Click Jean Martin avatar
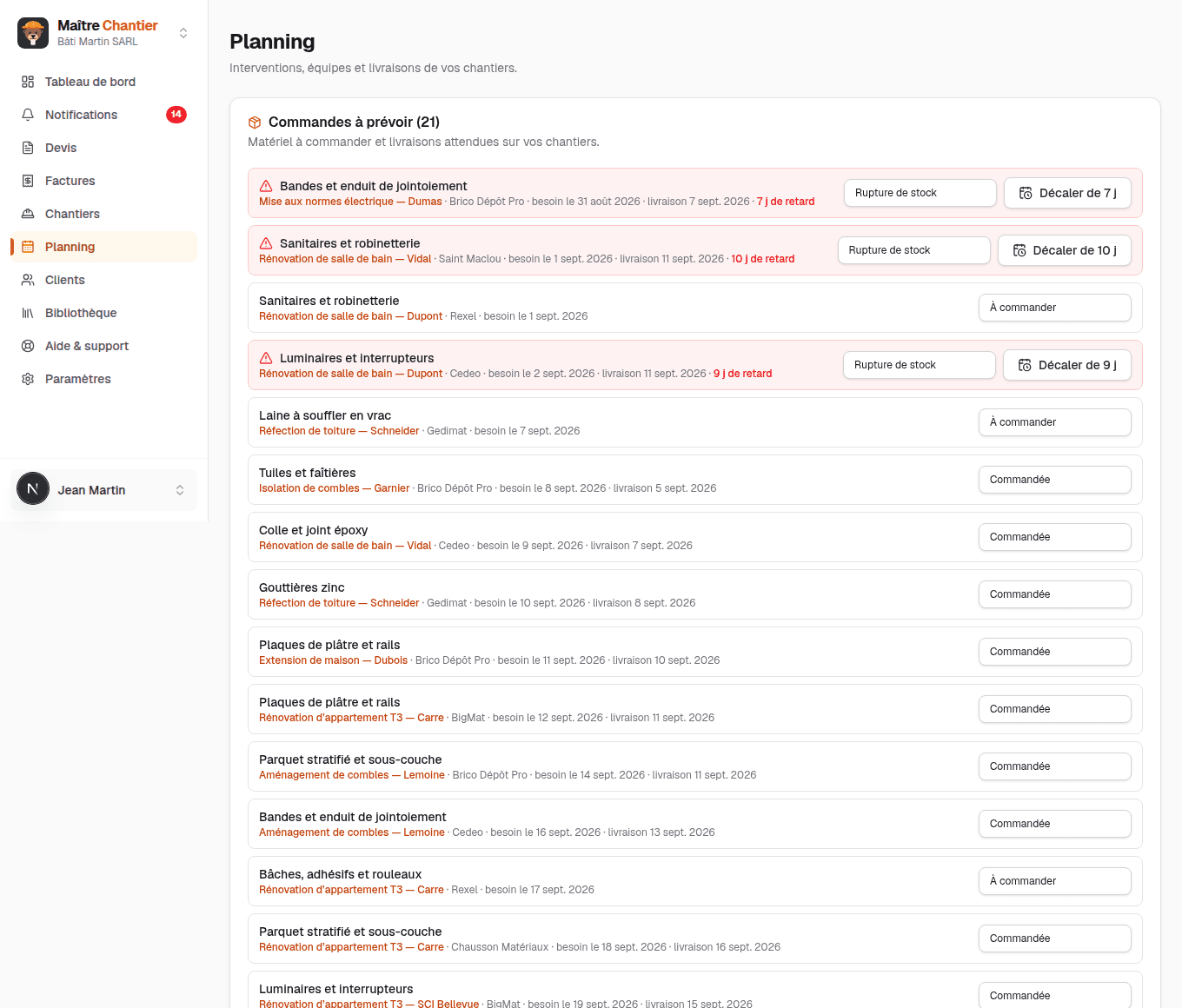 [33, 488]
